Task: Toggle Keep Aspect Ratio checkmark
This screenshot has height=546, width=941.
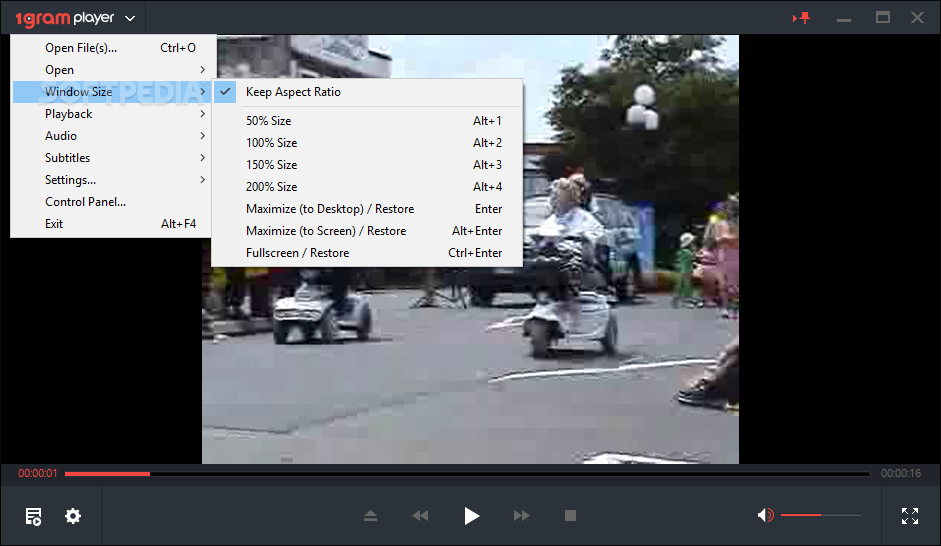Action: [x=225, y=92]
